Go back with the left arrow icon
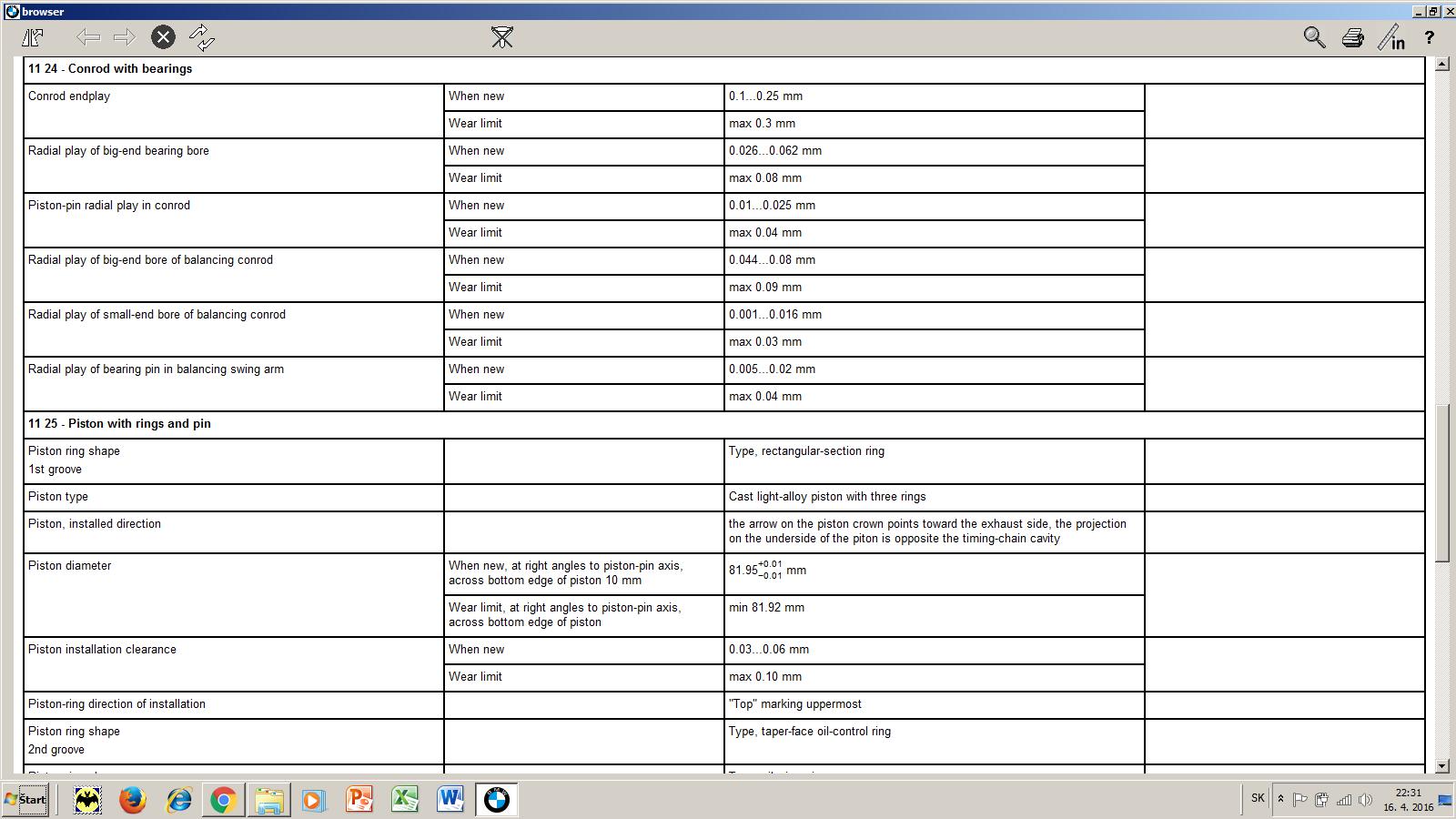Screen dimensions: 1456x819 (87, 37)
